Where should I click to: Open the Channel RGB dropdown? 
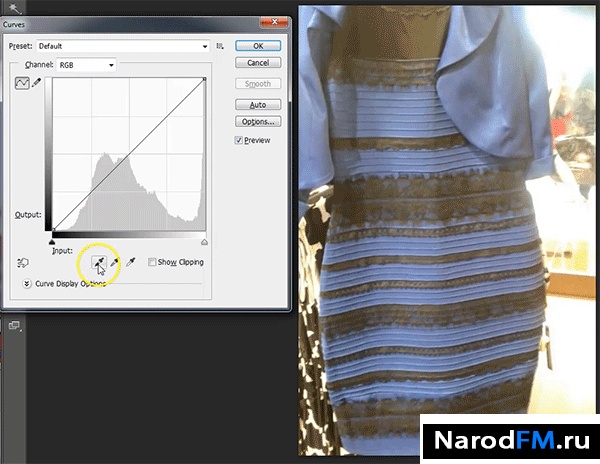pyautogui.click(x=86, y=65)
